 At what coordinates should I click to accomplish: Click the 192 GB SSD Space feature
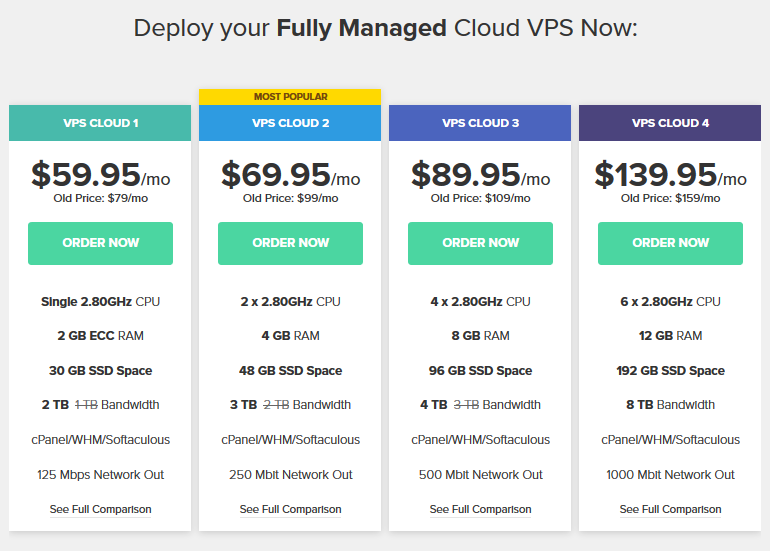(670, 371)
